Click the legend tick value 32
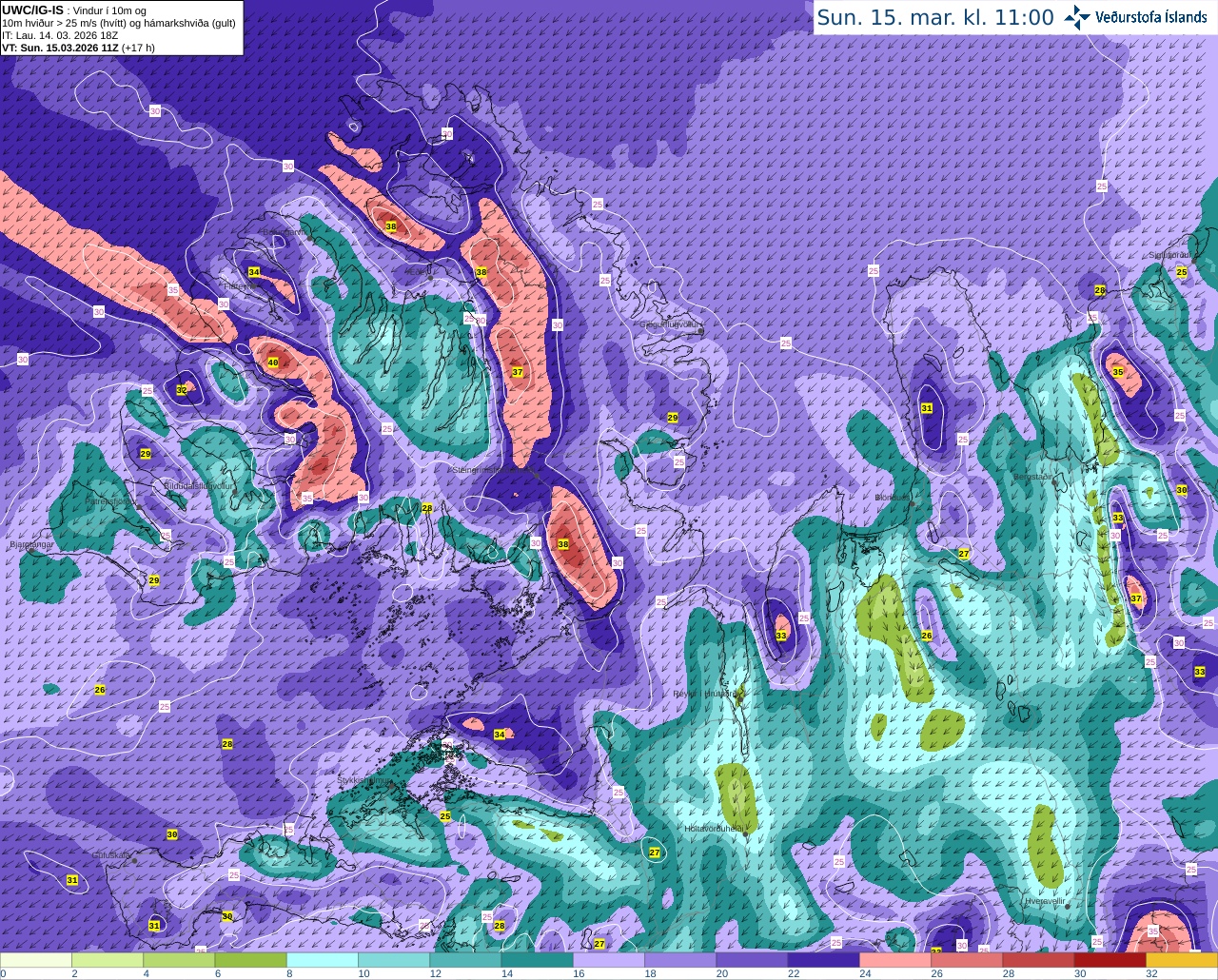 (1151, 973)
